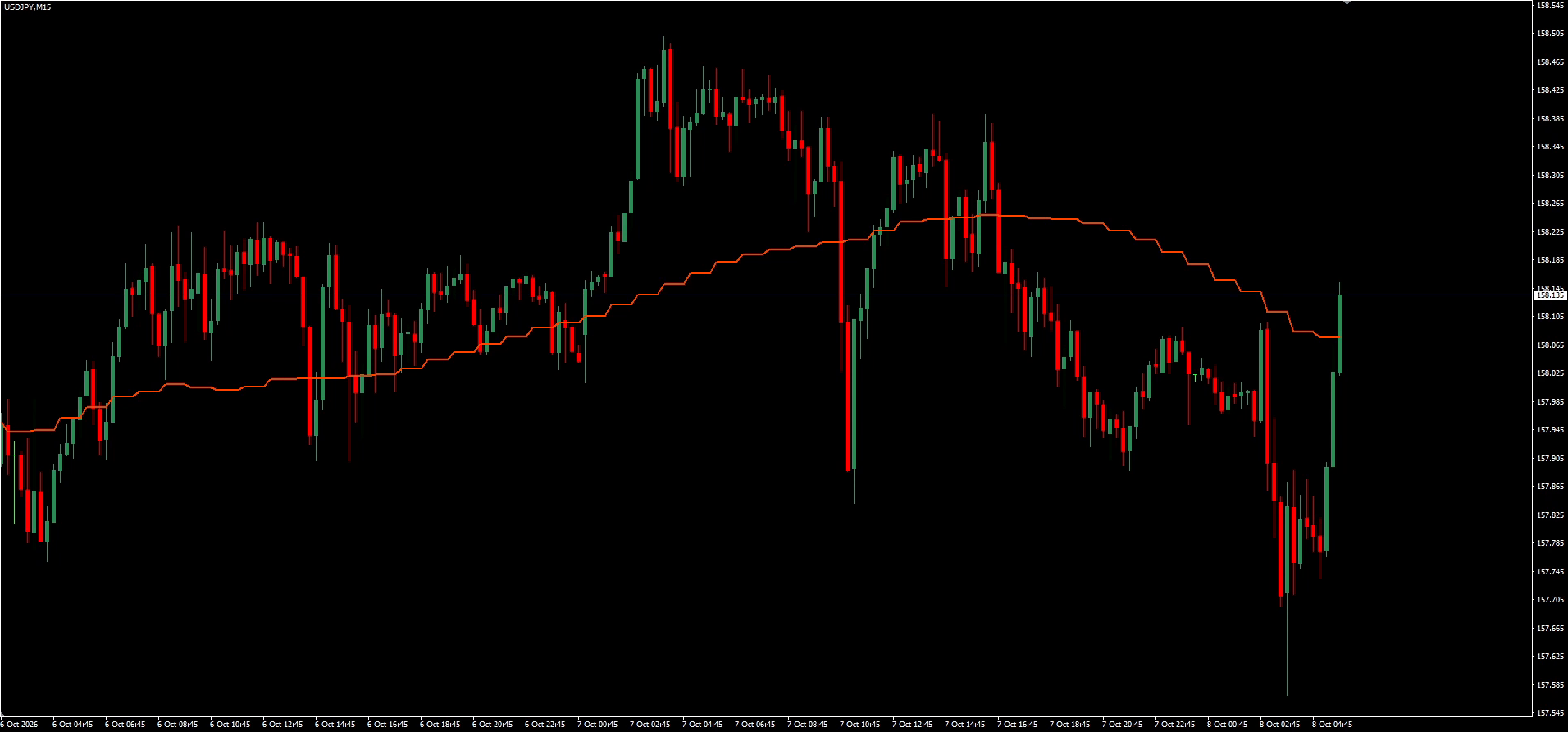Viewport: 1568px width, 732px height.
Task: Click the 158.465 price scale label
Action: pos(1548,62)
